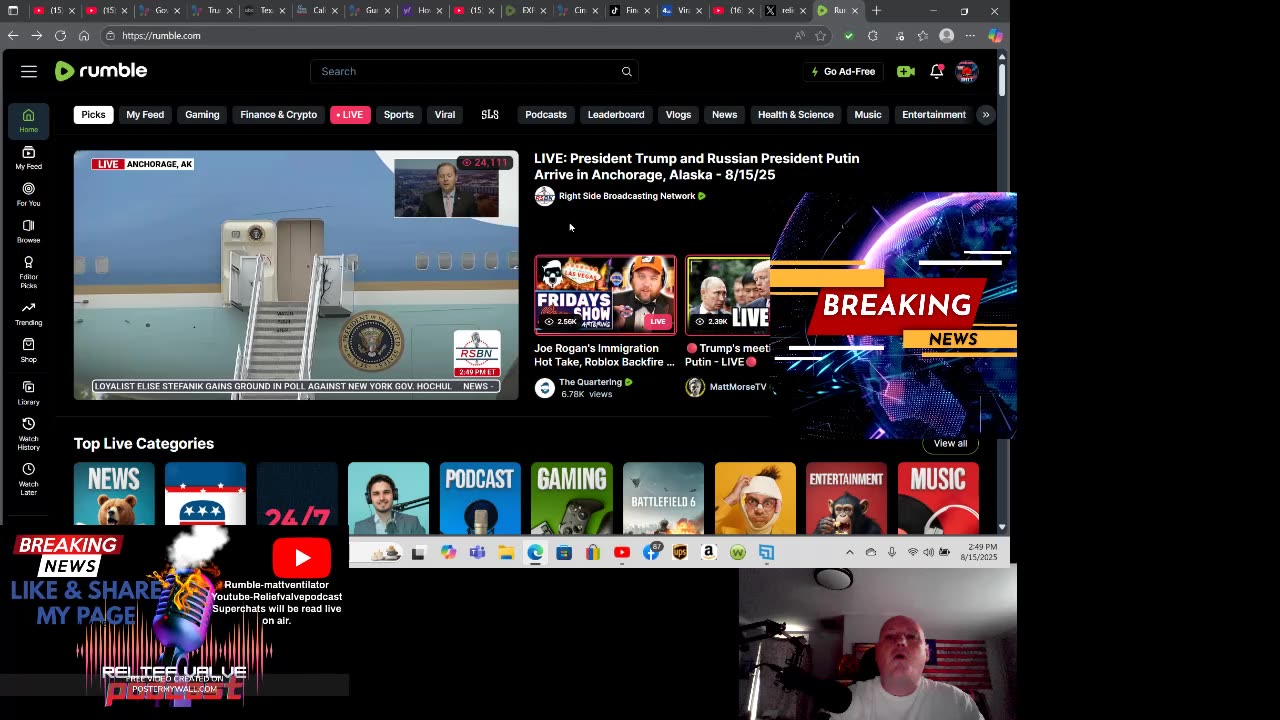The width and height of the screenshot is (1280, 720).
Task: Open the MattMorseTV channel link
Action: 738,387
